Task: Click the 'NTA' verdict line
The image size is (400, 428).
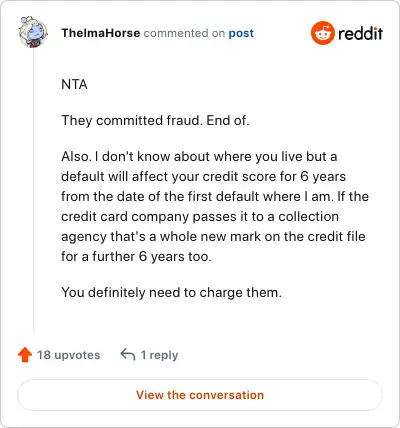Action: (x=74, y=84)
